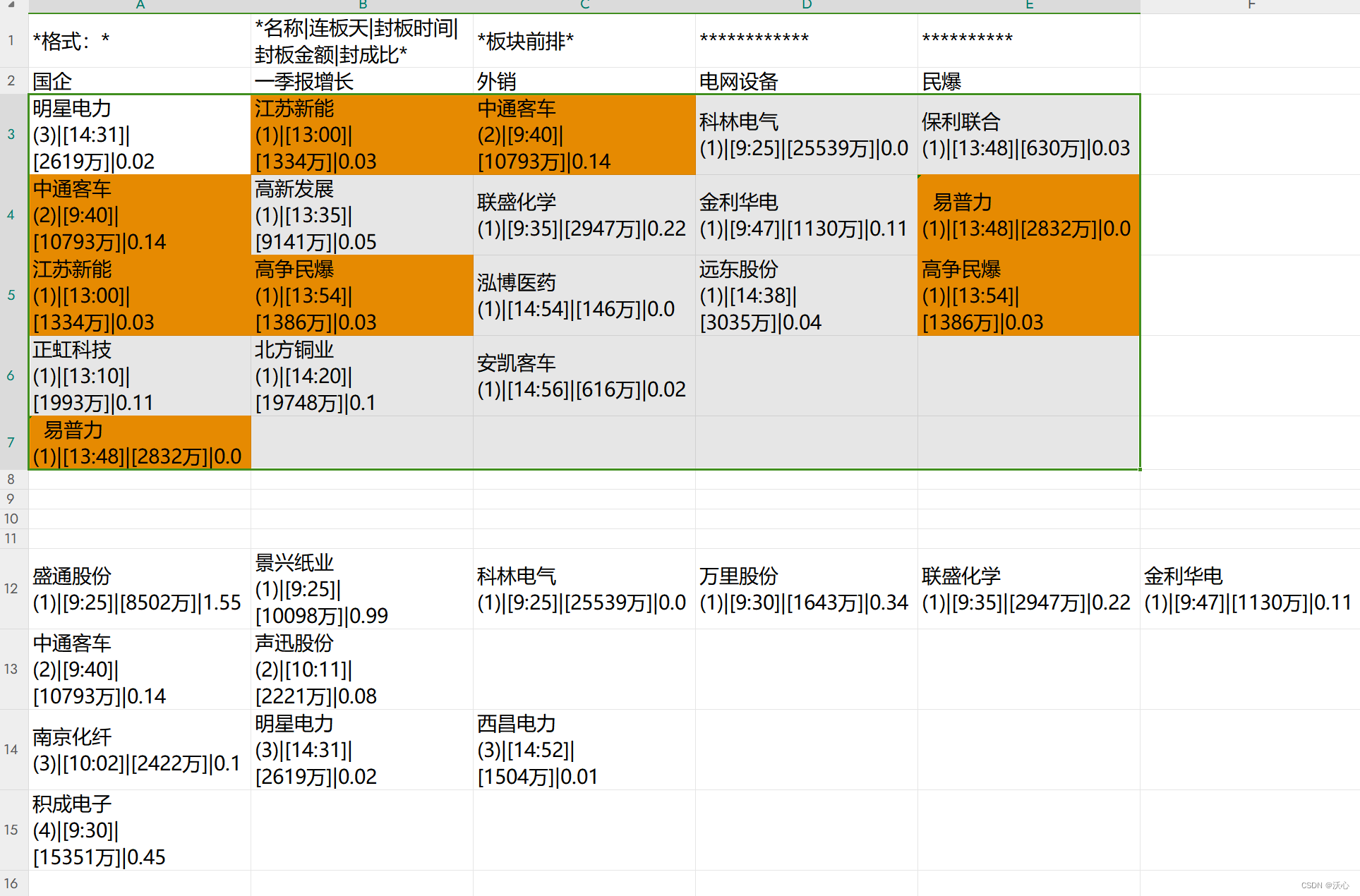Click orange '易普力' cell in row 7

click(x=140, y=443)
